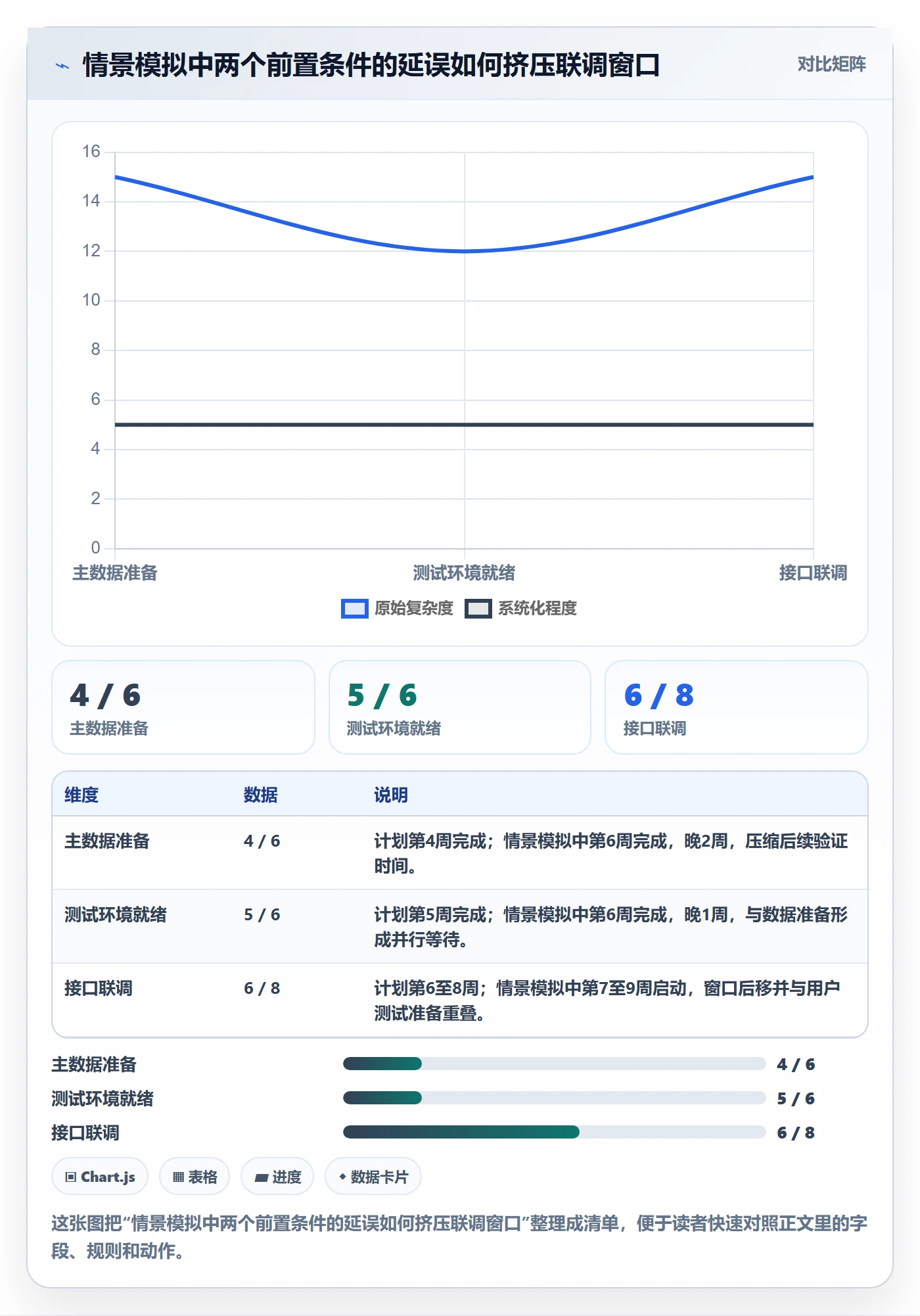
Task: Click the 测试环境就绪 progress bar
Action: click(x=554, y=1098)
